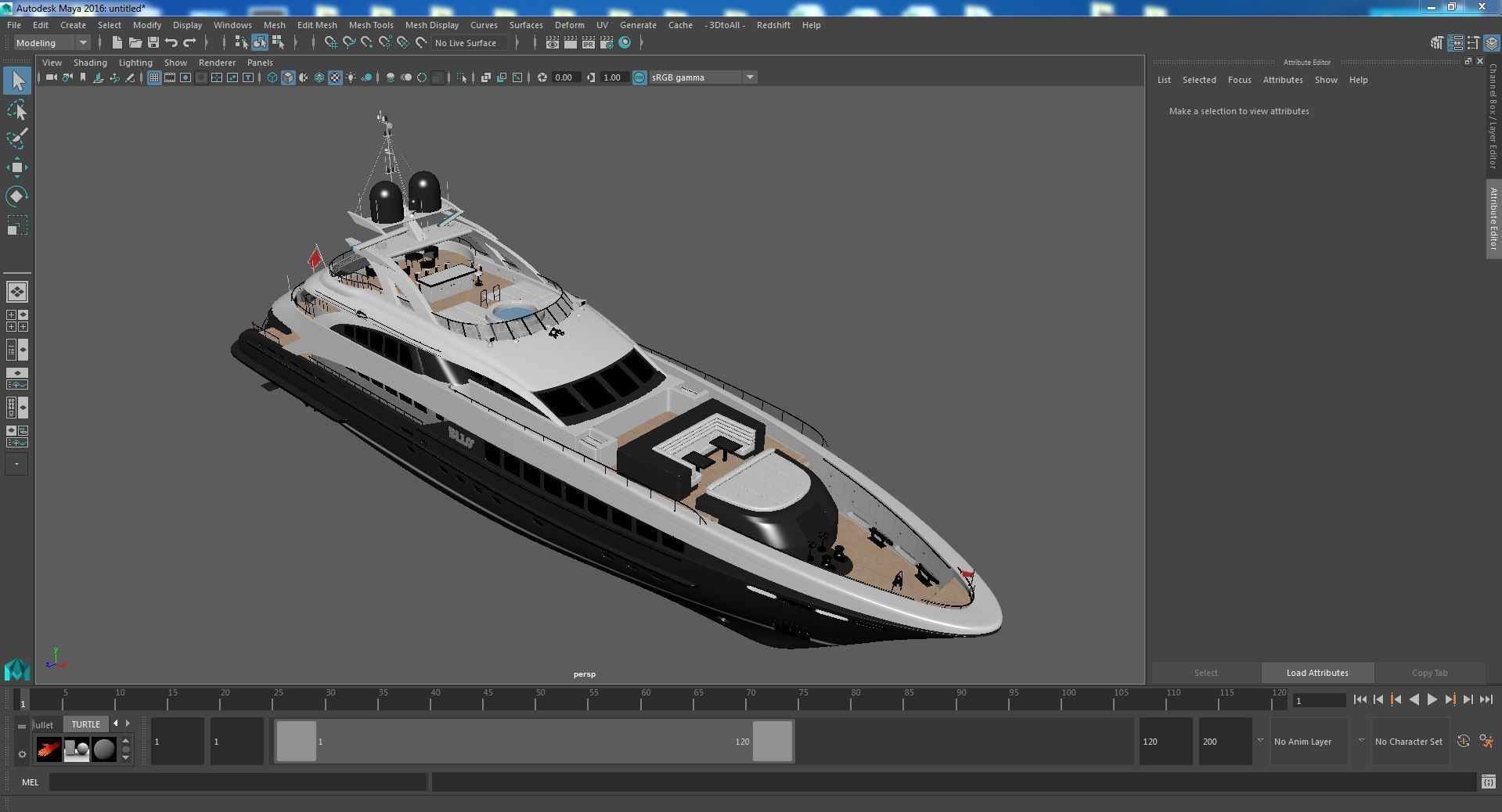Toggle Channel Box / Layer Editor icon
This screenshot has height=812, width=1502.
pyautogui.click(x=1492, y=43)
